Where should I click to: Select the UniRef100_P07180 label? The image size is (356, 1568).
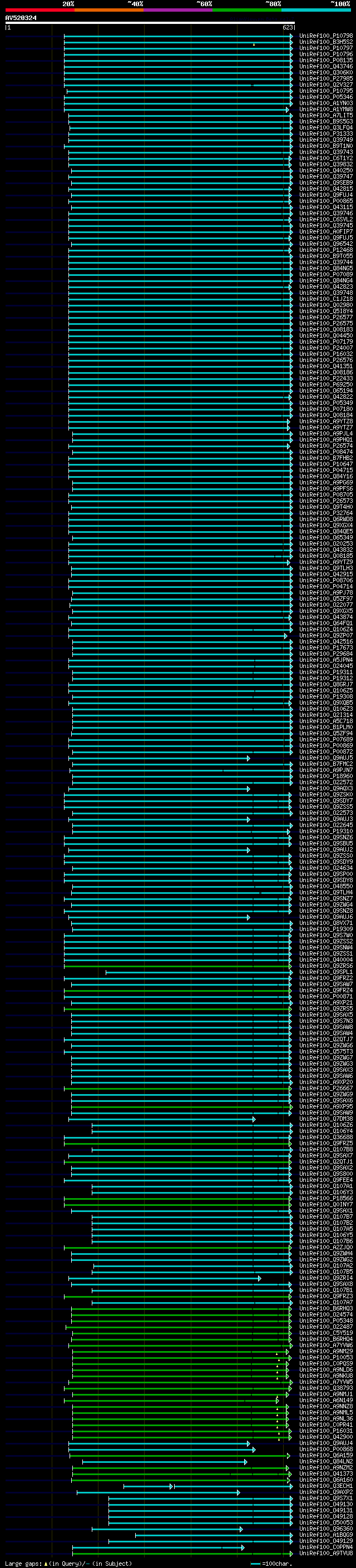point(326,409)
